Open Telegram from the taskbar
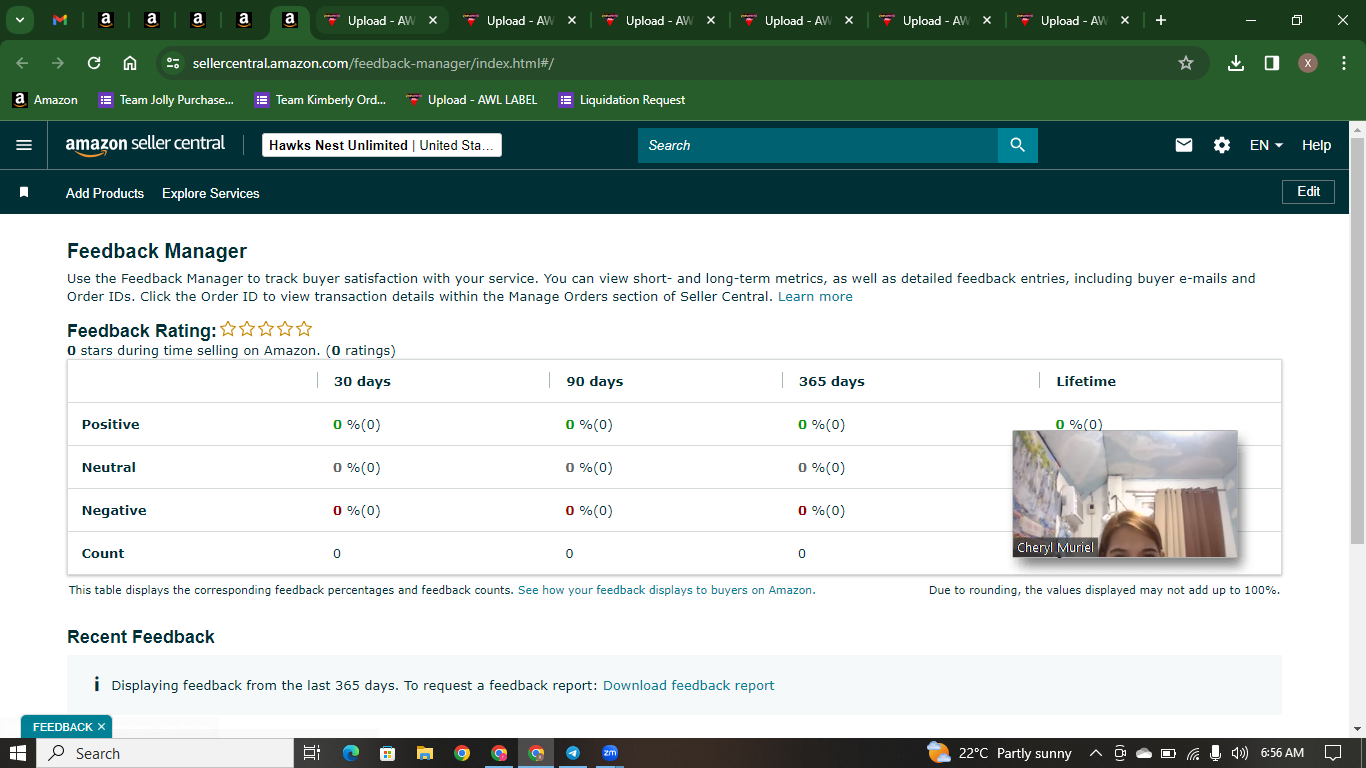This screenshot has height=768, width=1366. [x=573, y=753]
